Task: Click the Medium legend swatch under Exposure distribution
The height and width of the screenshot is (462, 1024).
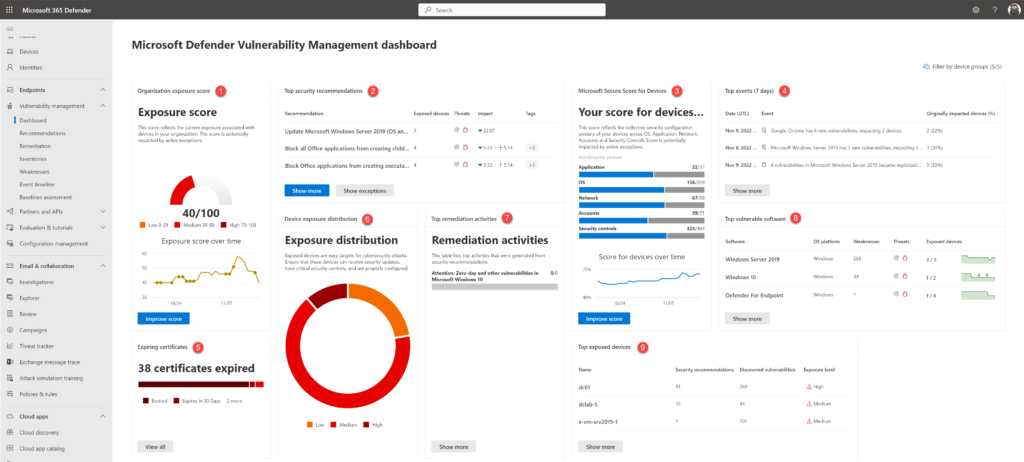Action: coord(334,425)
